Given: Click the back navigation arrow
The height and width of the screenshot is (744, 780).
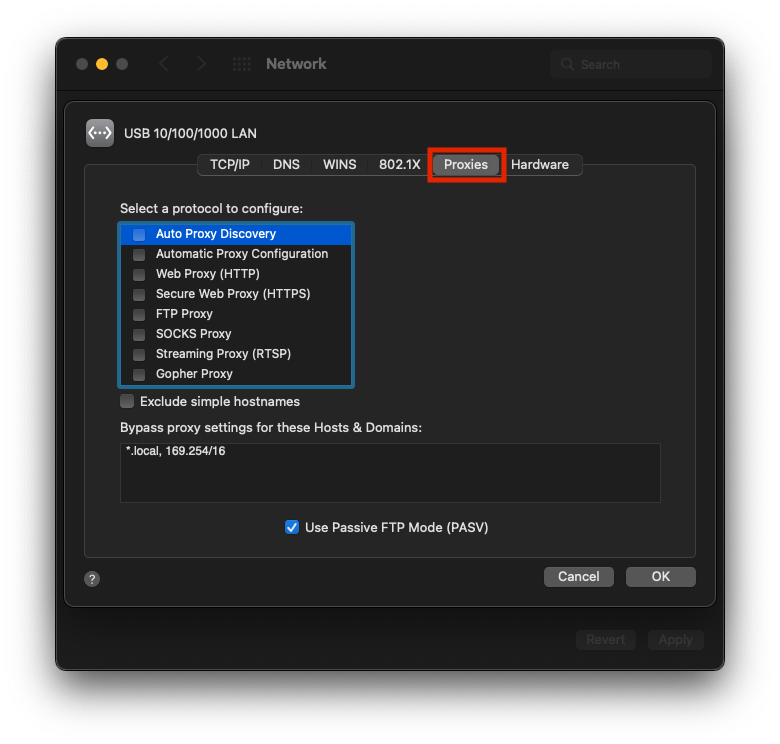Looking at the screenshot, I should pos(164,64).
